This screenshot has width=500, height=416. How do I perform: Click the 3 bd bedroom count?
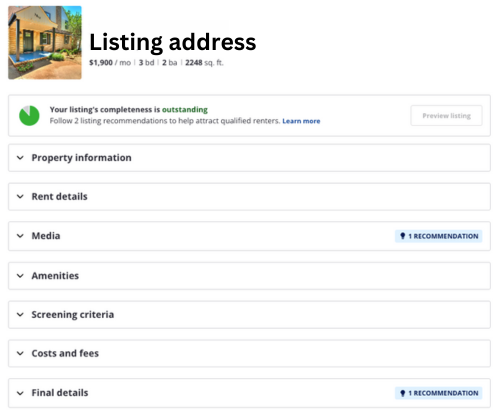pos(147,63)
